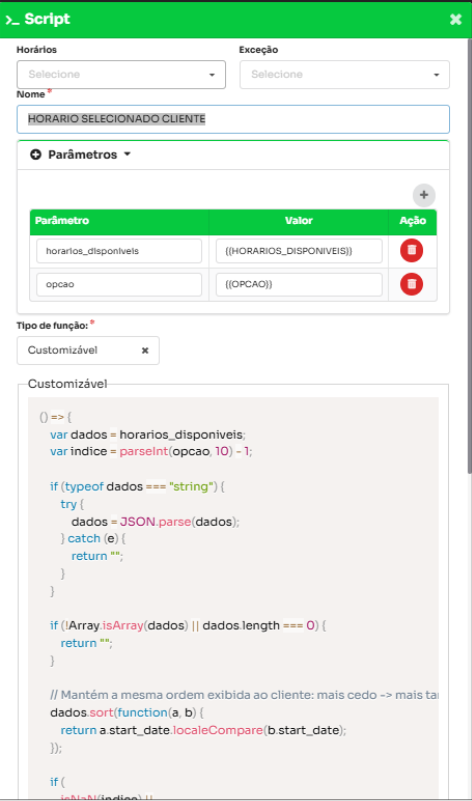The height and width of the screenshot is (801, 472).
Task: Click the Valor column header
Action: tap(299, 221)
